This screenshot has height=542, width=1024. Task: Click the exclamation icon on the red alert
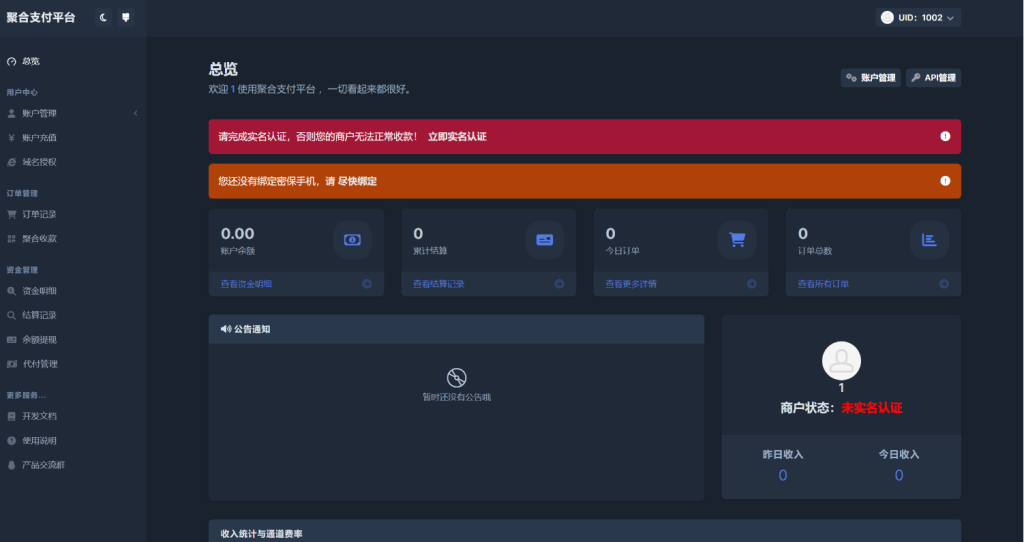click(x=945, y=136)
